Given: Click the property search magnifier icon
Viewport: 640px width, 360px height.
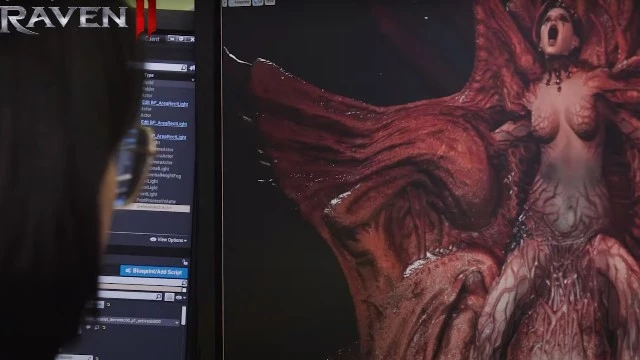Looking at the screenshot, I should (x=158, y=297).
